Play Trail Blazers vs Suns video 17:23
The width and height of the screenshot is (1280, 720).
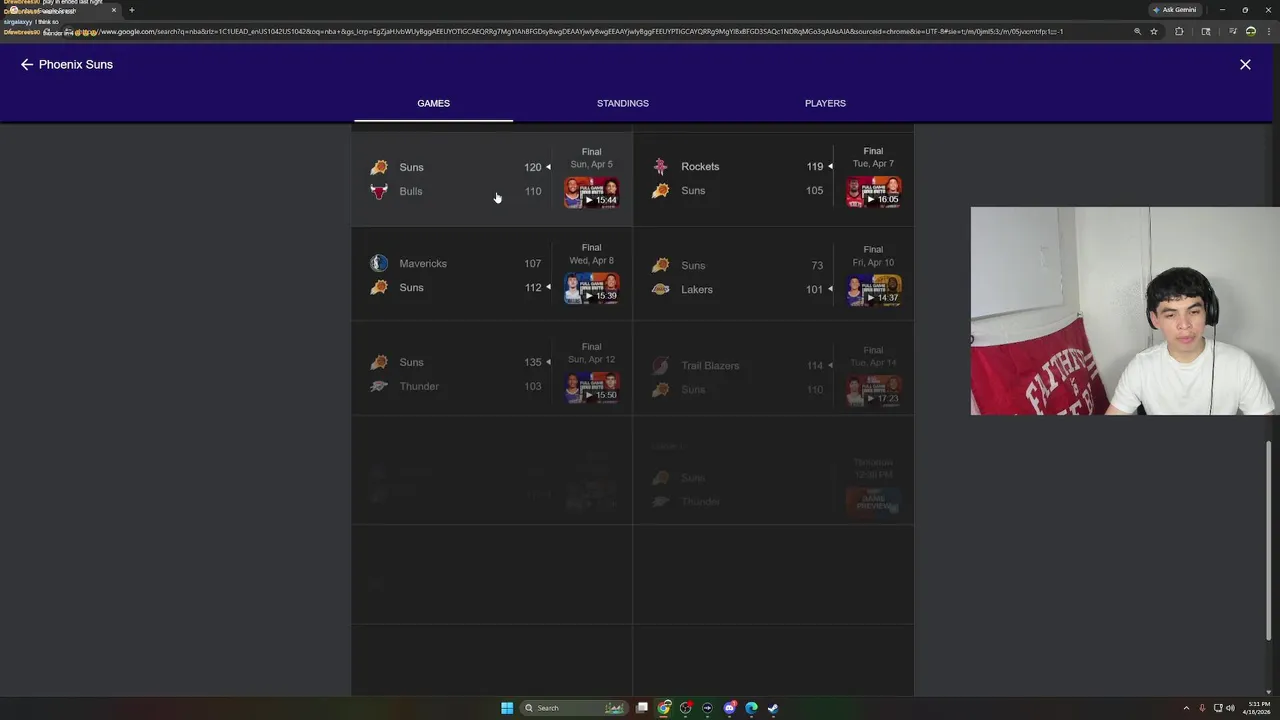click(x=873, y=390)
